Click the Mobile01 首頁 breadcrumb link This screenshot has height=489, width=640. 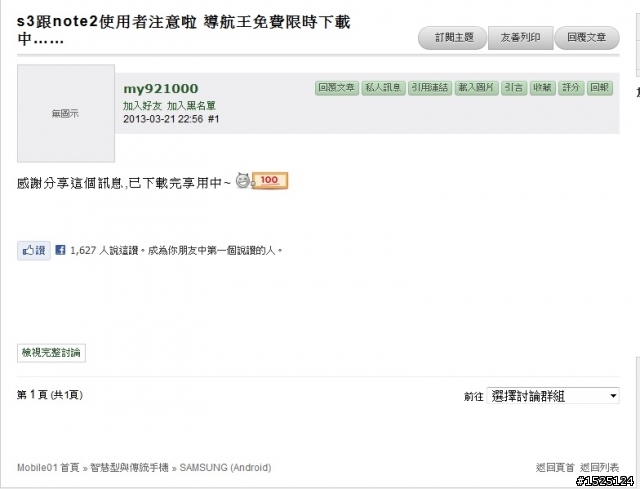tap(48, 467)
